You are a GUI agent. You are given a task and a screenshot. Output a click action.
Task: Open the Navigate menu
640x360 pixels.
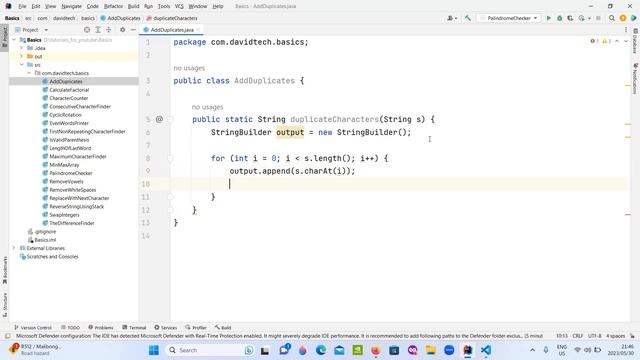click(71, 6)
